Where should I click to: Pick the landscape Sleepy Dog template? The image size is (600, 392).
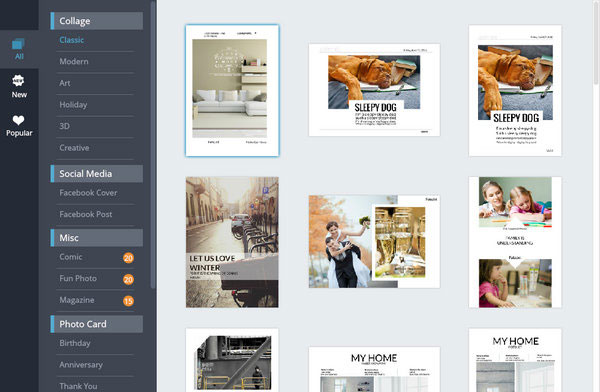click(374, 90)
